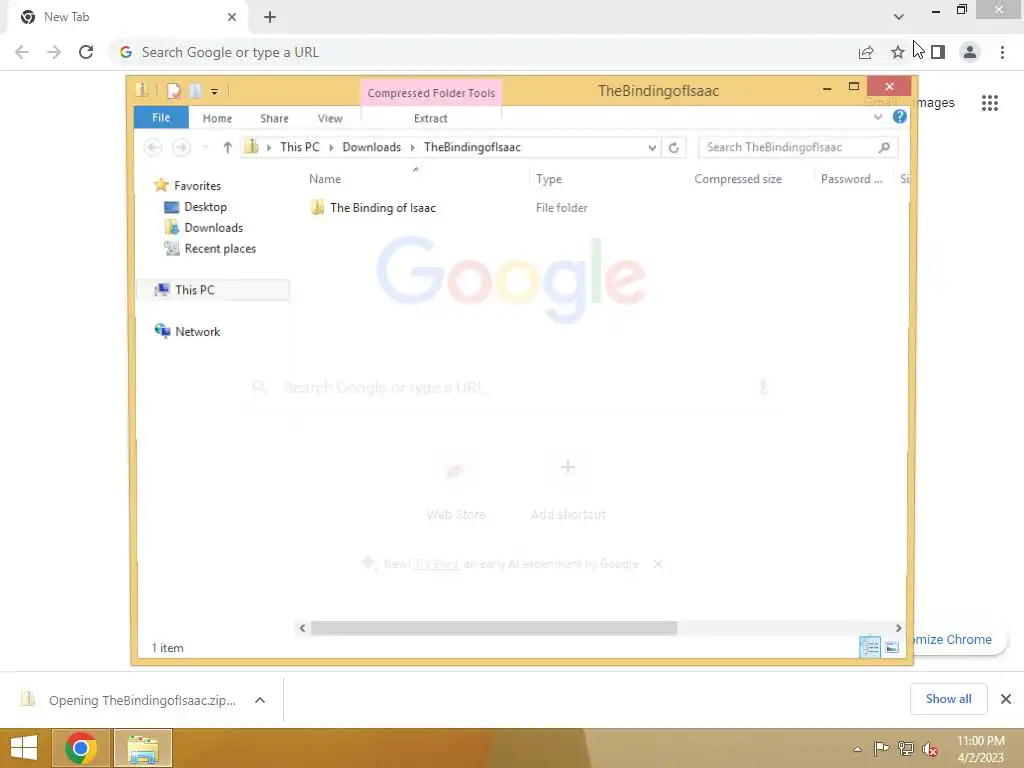
Task: Go up one folder level
Action: point(227,148)
